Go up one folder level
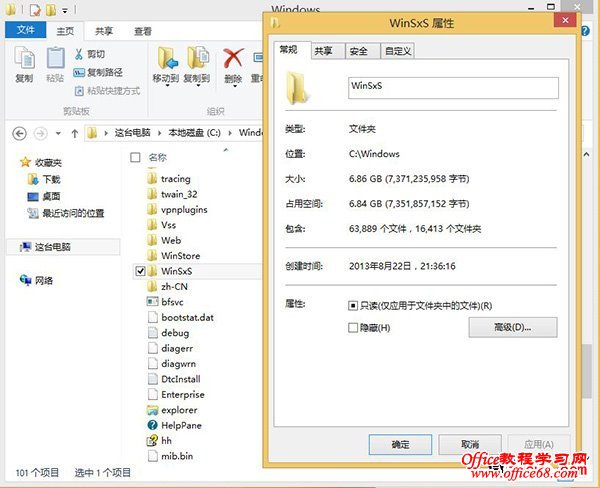The width and height of the screenshot is (600, 488). 75,133
